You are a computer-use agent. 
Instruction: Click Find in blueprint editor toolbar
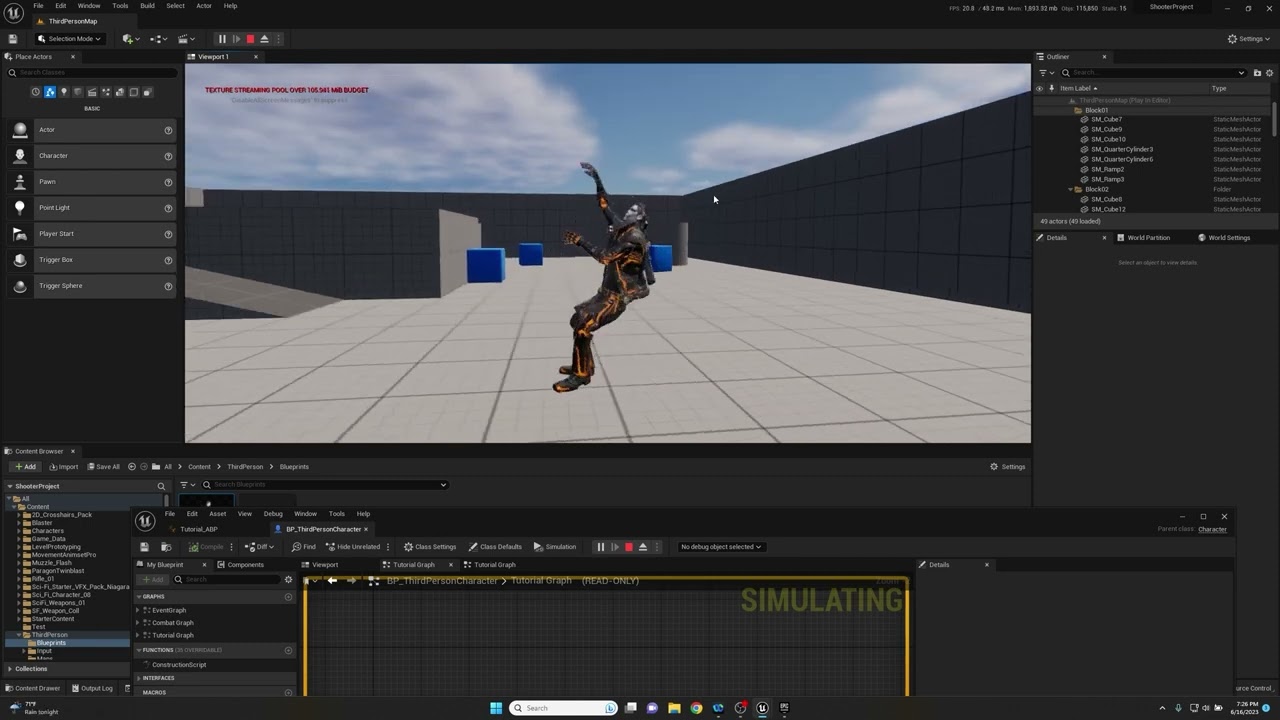[x=304, y=547]
